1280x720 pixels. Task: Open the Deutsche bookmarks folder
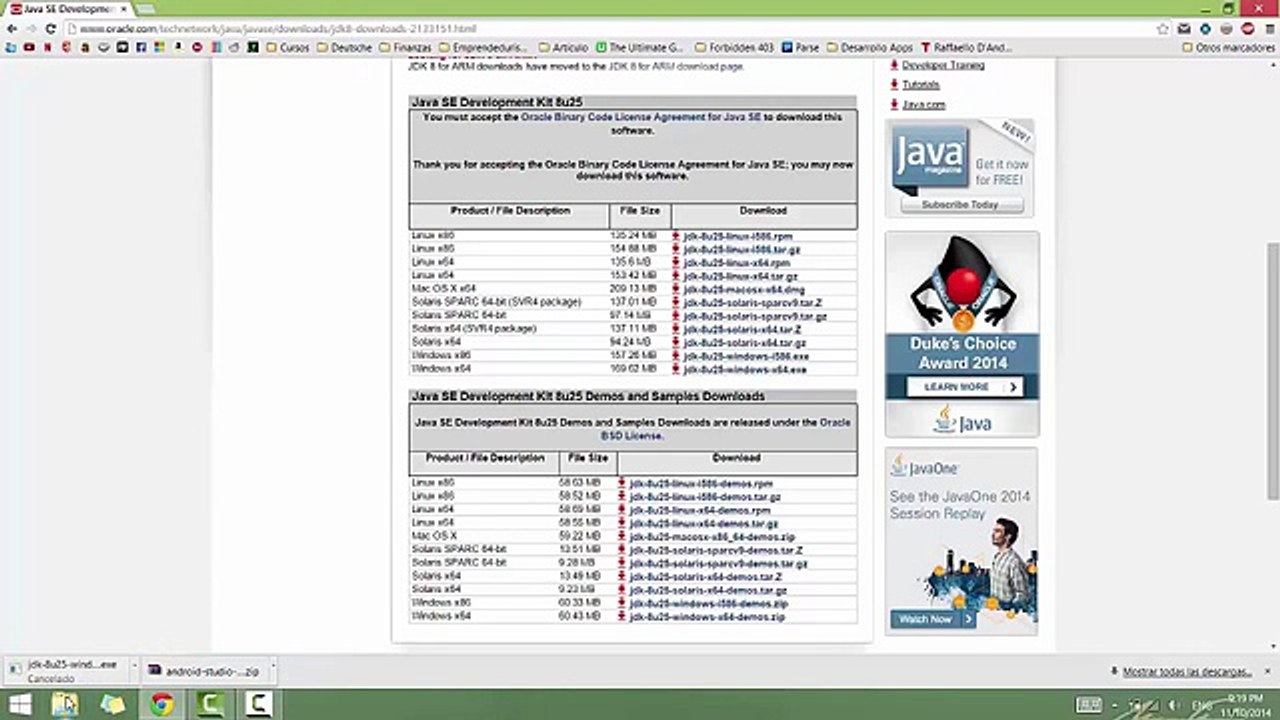tap(345, 47)
